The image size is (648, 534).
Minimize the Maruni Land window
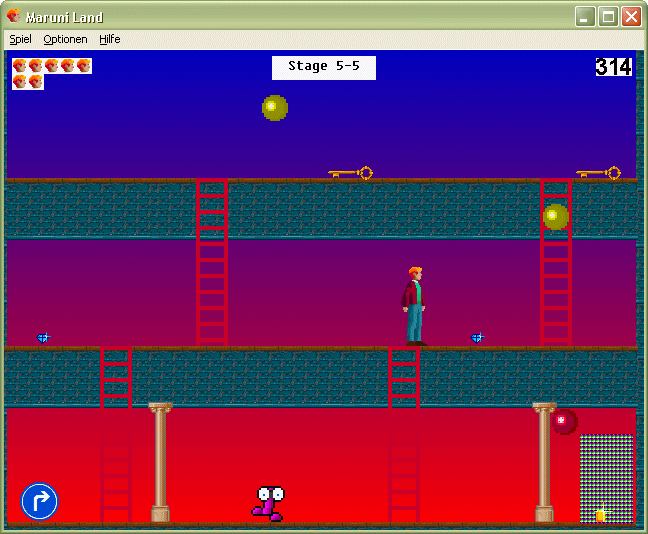point(585,17)
